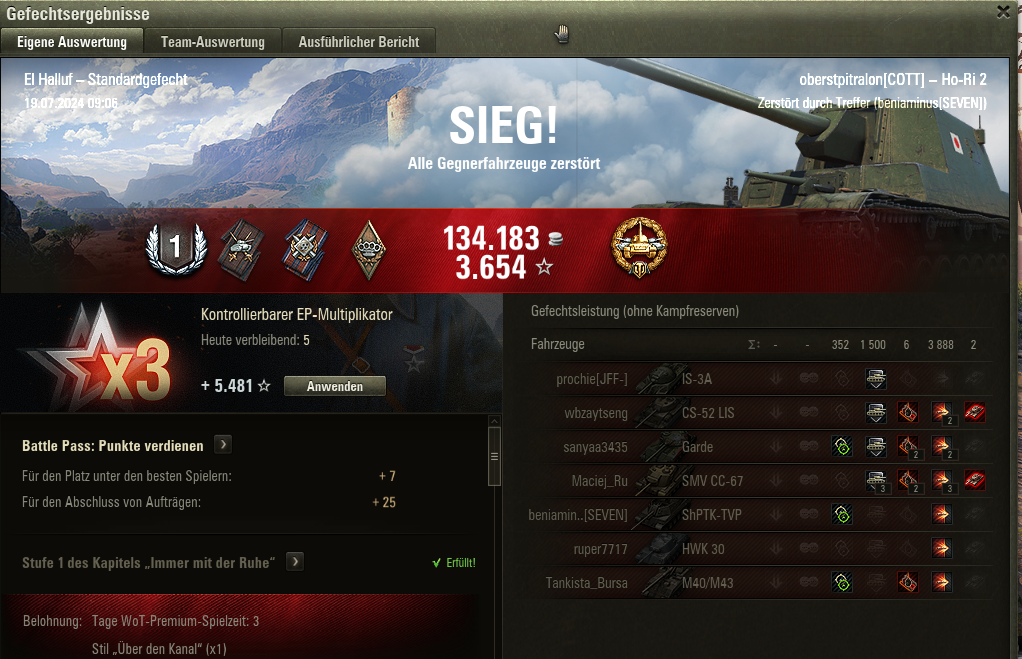Expand Battle Pass Punkte verdienen details
Screen dimensions: 1022x659
pos(223,445)
